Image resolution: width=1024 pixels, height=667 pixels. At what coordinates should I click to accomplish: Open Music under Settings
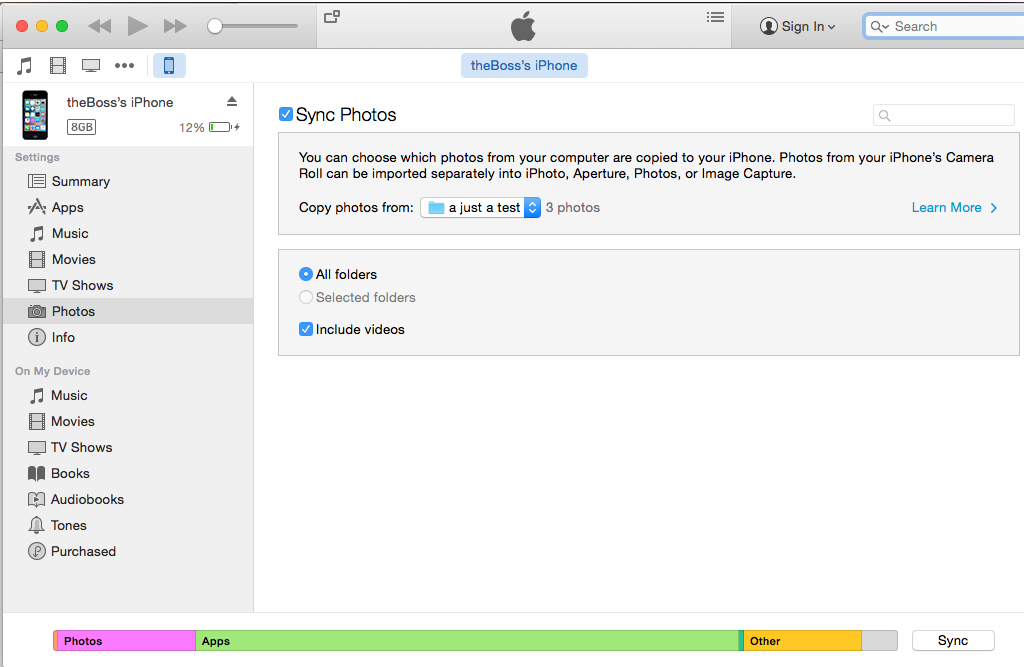(128, 233)
